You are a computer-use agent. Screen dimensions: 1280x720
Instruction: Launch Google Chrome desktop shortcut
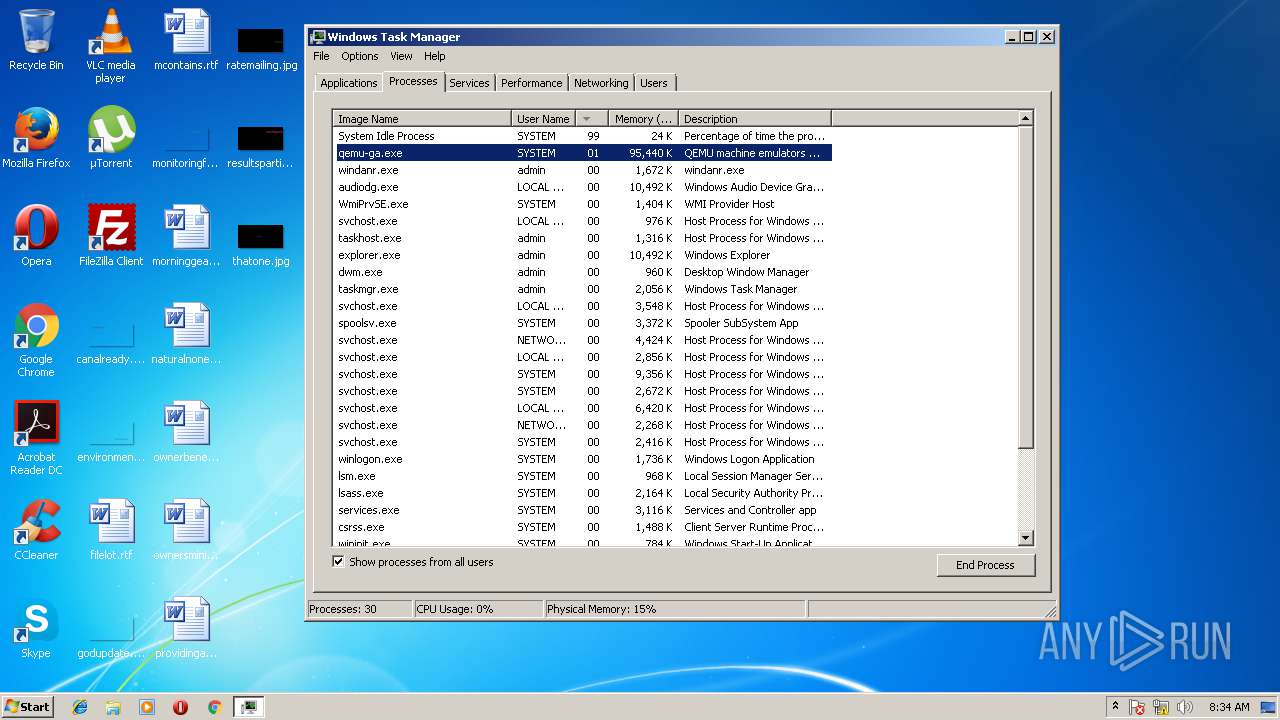(x=36, y=340)
